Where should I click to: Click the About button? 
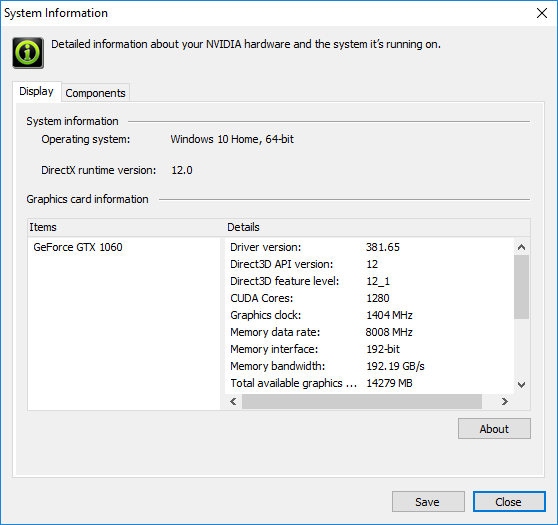pos(494,429)
